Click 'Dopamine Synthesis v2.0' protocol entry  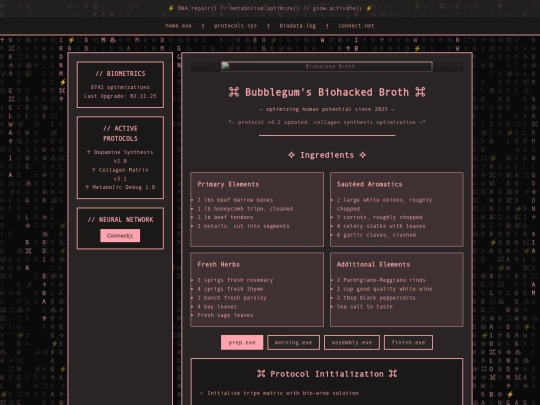(120, 156)
